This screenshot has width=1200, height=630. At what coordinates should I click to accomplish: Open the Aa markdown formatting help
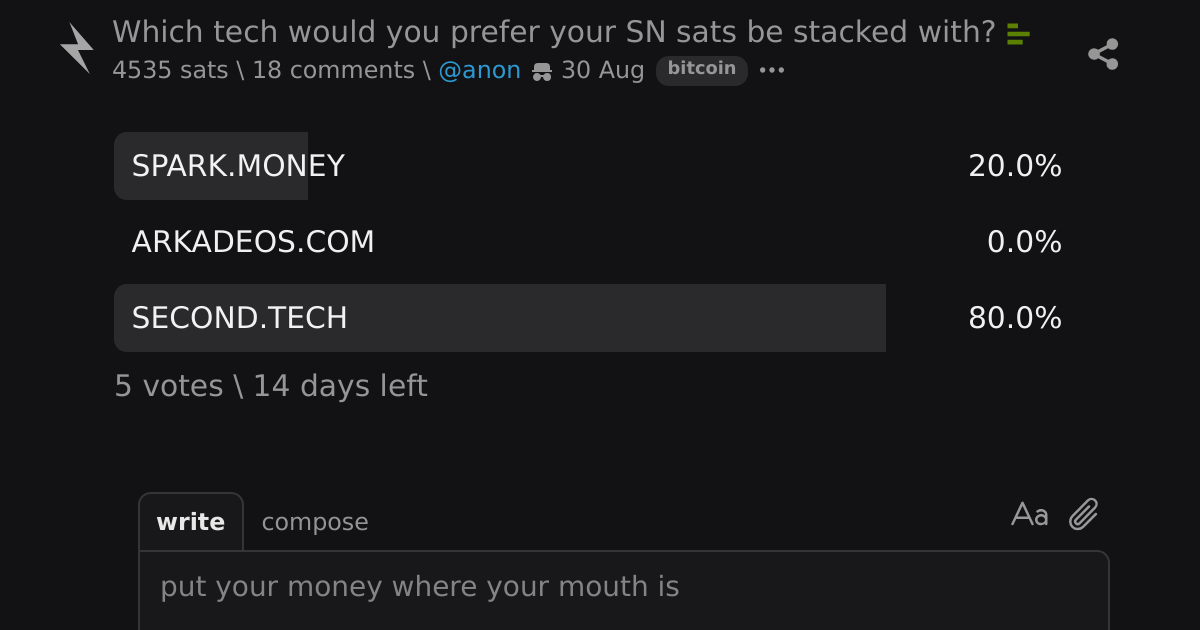pos(1030,514)
